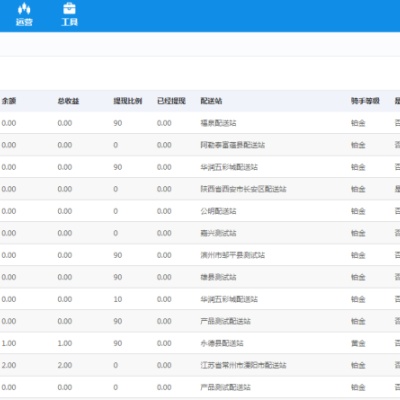Click the 1.00 balance in 永德县配送站 row
Image resolution: width=400 pixels, height=400 pixels.
(9, 343)
